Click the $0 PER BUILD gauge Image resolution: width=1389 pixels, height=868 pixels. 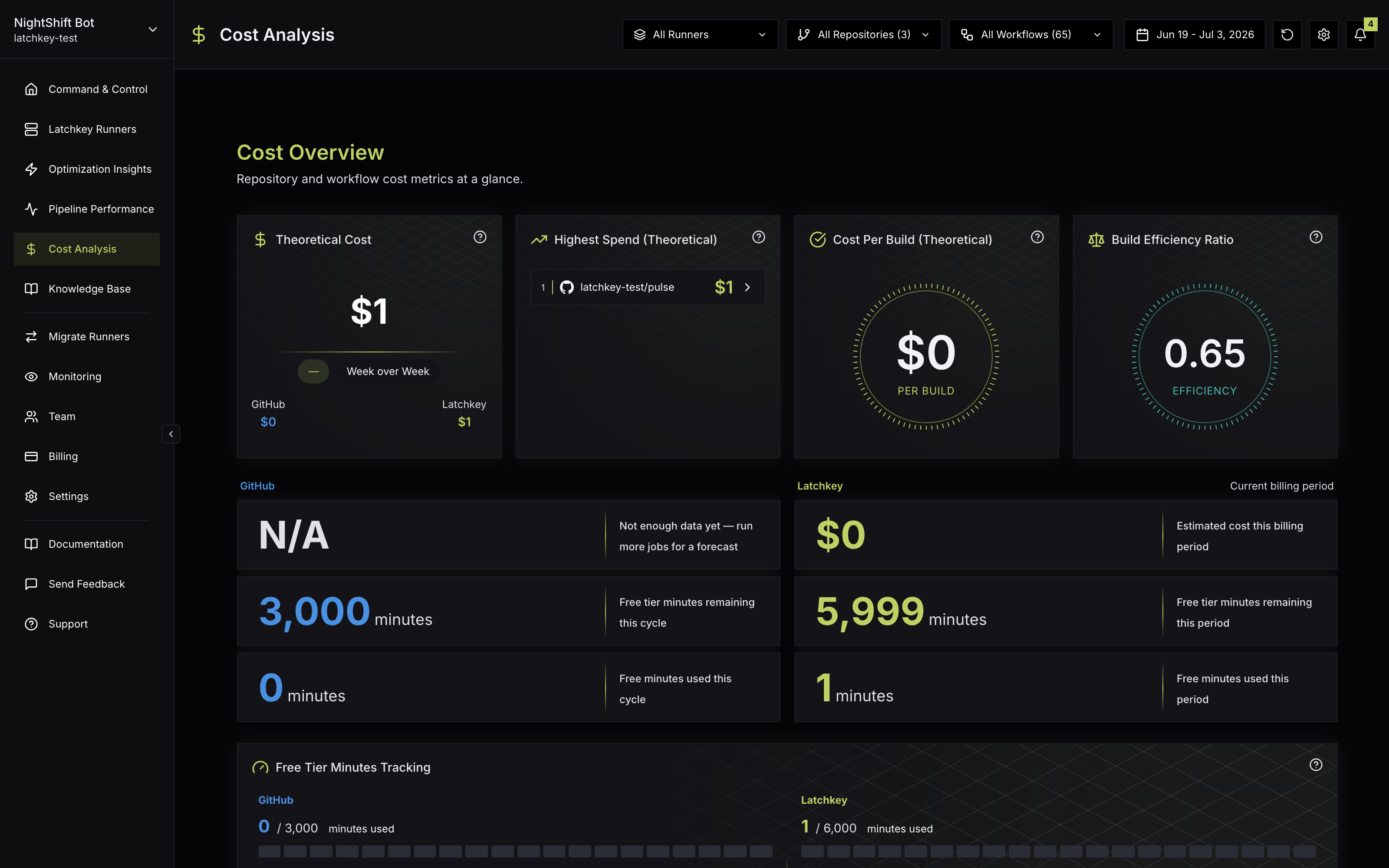click(926, 357)
